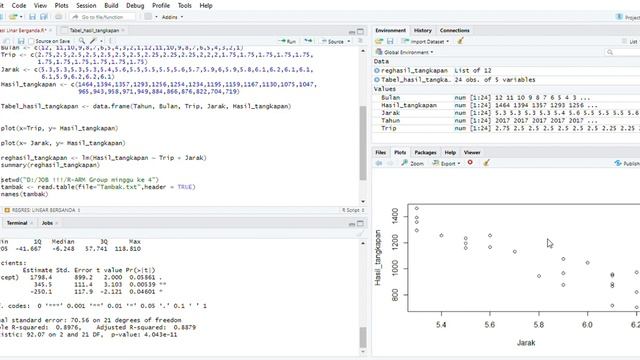Open the Viewer tab
The width and height of the screenshot is (640, 360).
click(472, 153)
